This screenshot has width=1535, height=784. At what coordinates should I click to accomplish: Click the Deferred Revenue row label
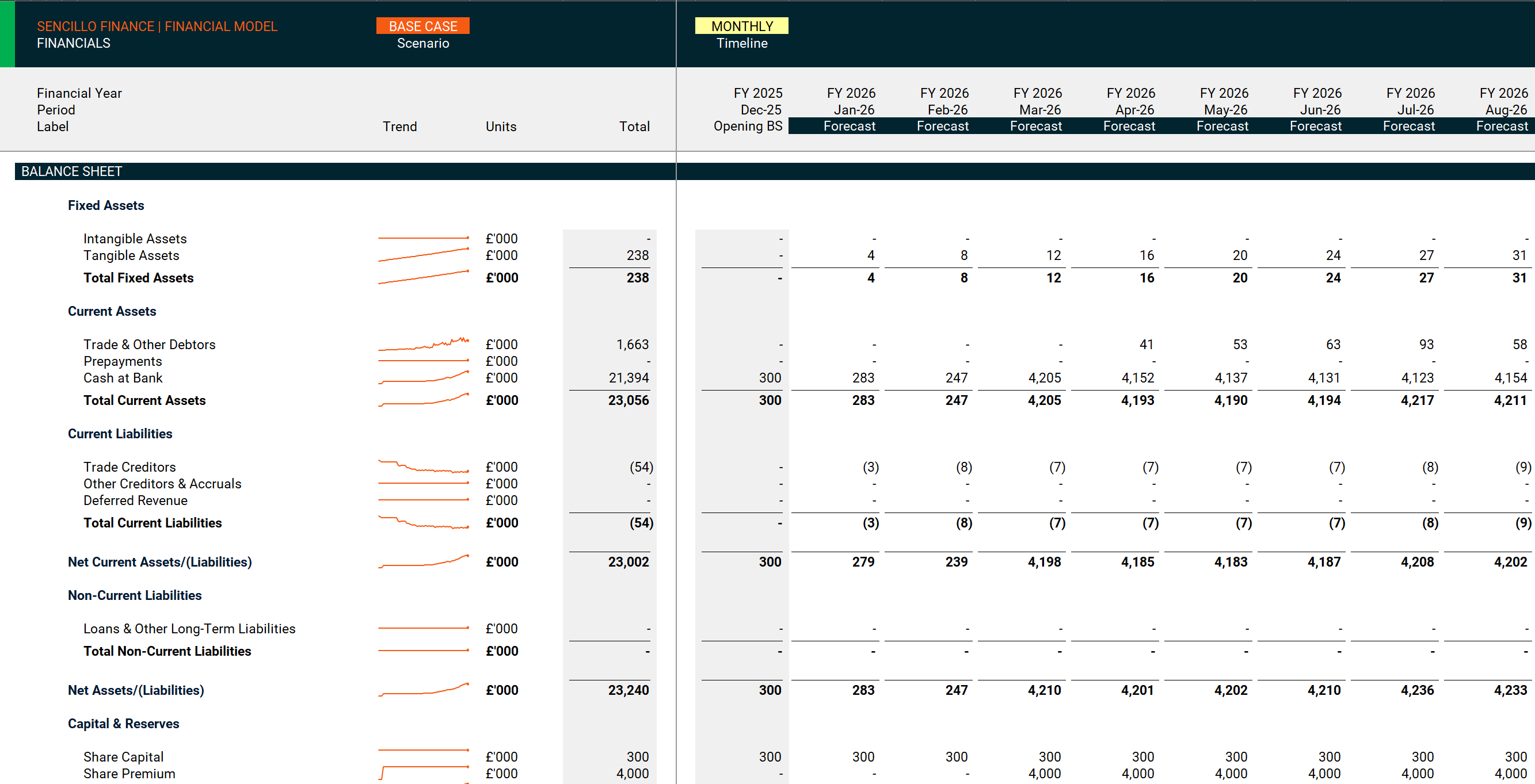pyautogui.click(x=135, y=500)
